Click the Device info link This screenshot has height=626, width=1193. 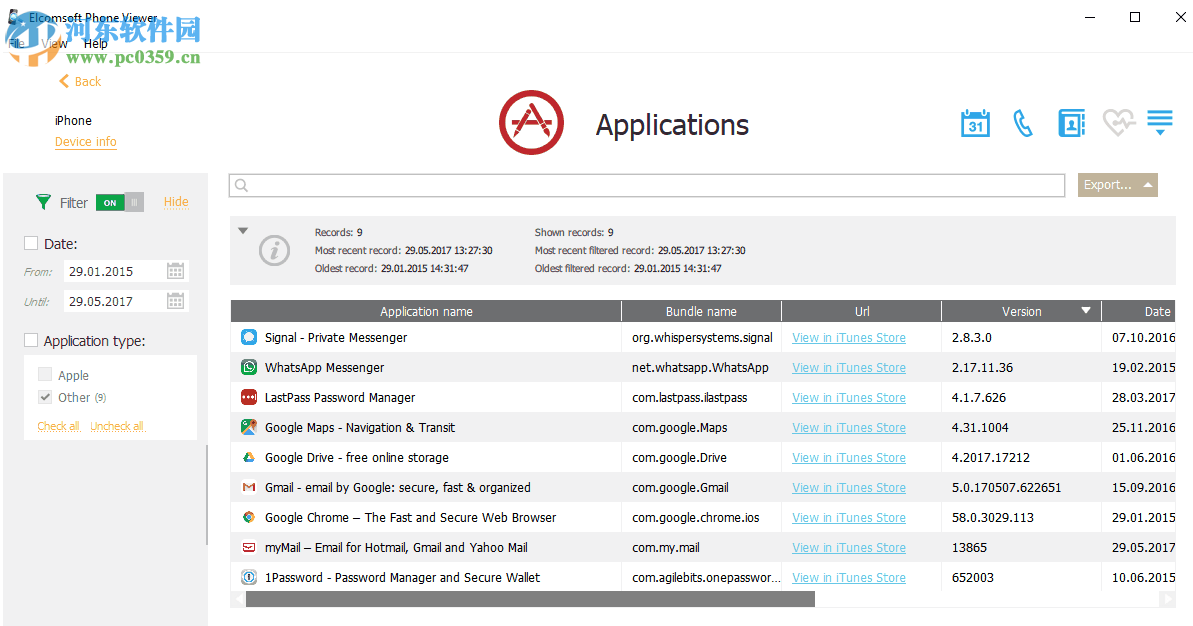coord(86,142)
